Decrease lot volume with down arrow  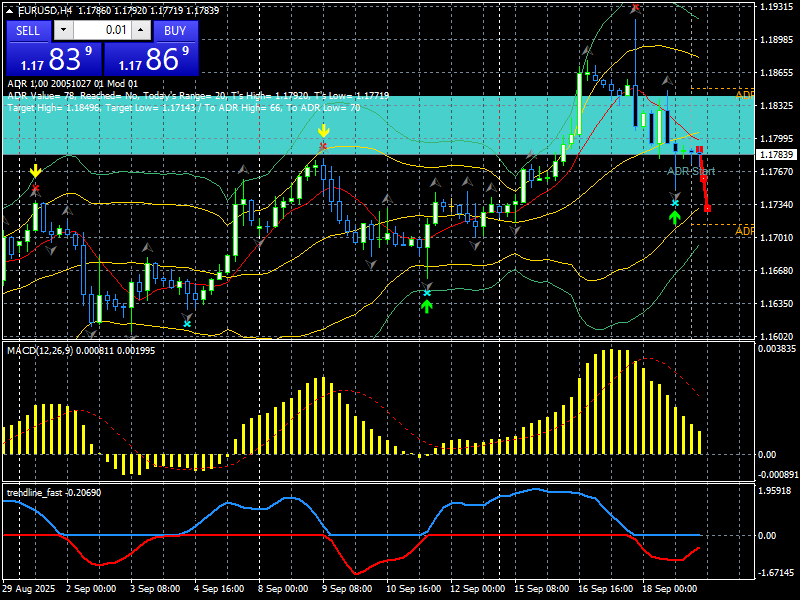click(x=64, y=30)
